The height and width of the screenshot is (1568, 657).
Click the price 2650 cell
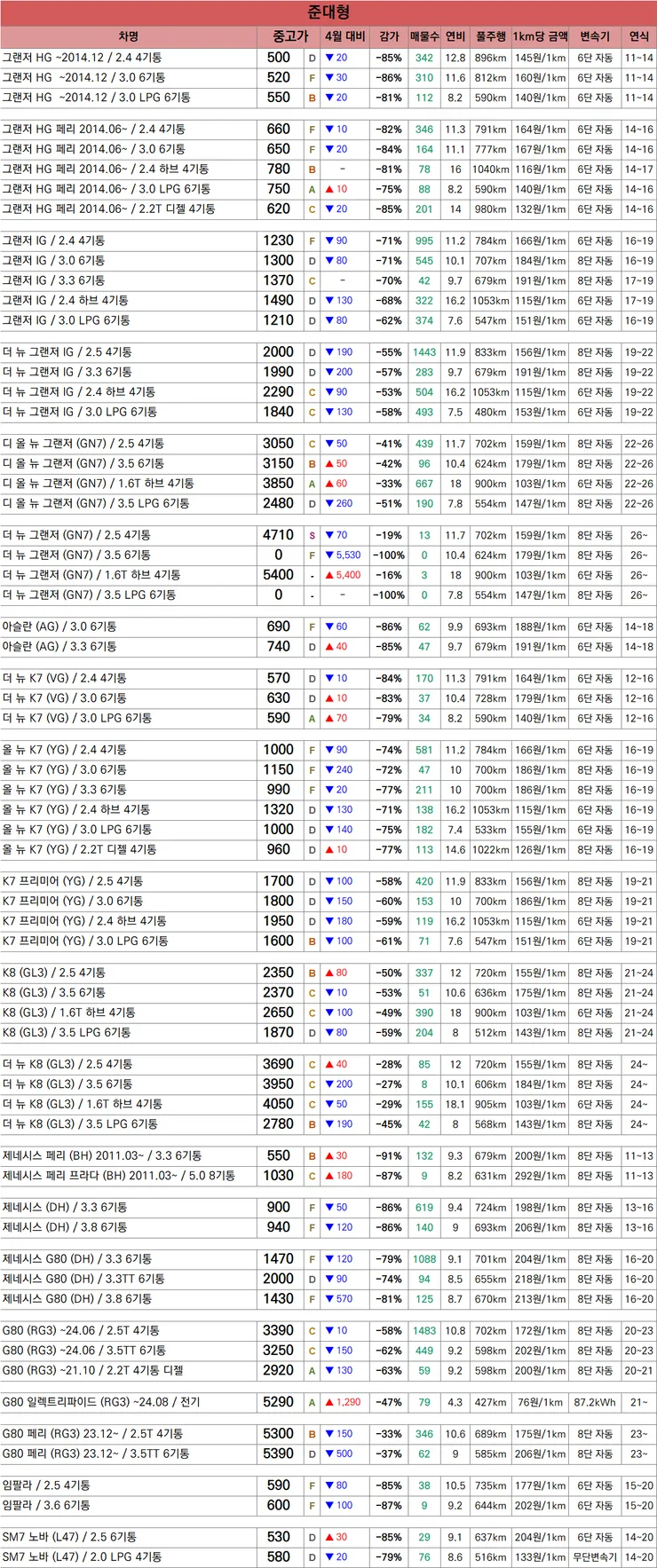[x=279, y=1013]
